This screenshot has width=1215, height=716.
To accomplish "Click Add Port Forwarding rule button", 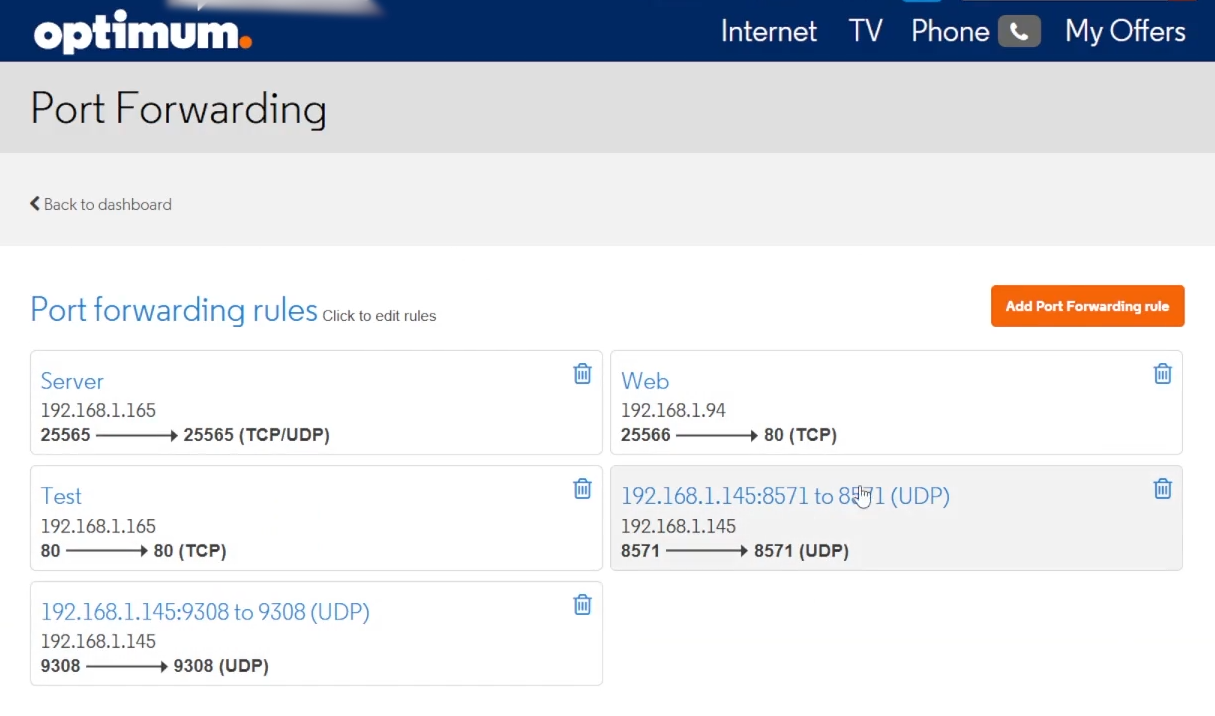I will click(1087, 306).
